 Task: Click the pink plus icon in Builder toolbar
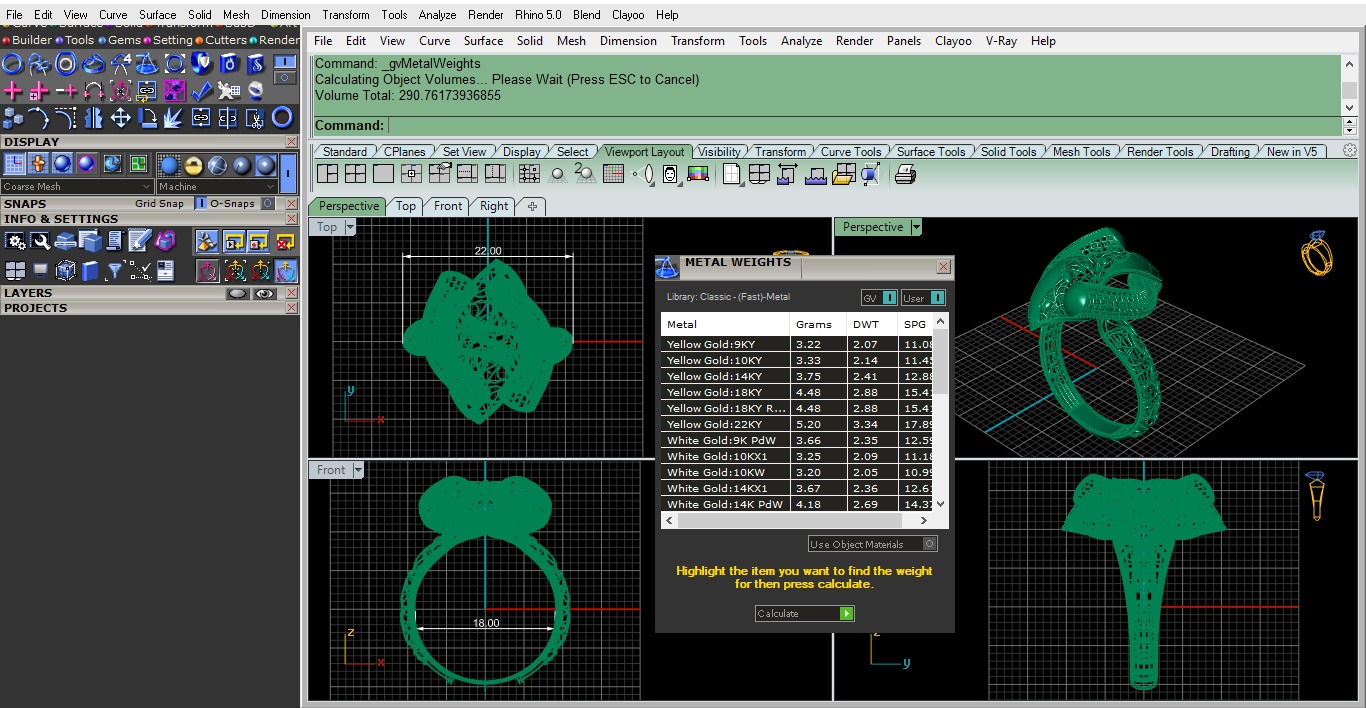click(x=12, y=91)
